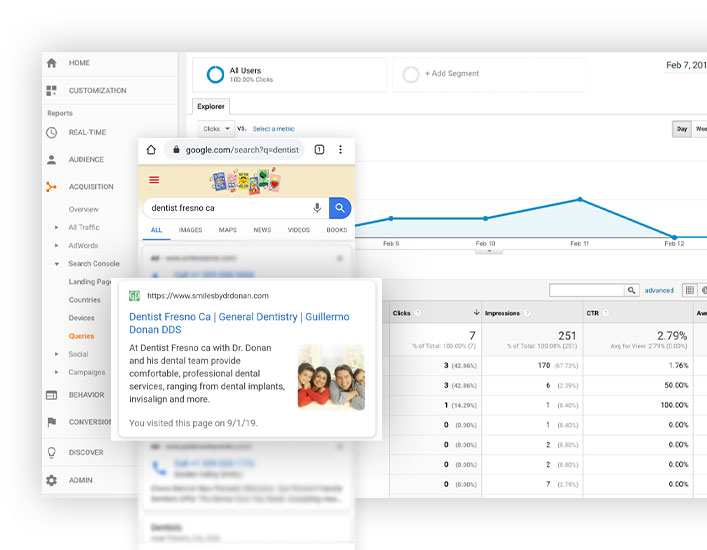Click the Select a metric link
Image resolution: width=707 pixels, height=550 pixels.
pyautogui.click(x=273, y=129)
